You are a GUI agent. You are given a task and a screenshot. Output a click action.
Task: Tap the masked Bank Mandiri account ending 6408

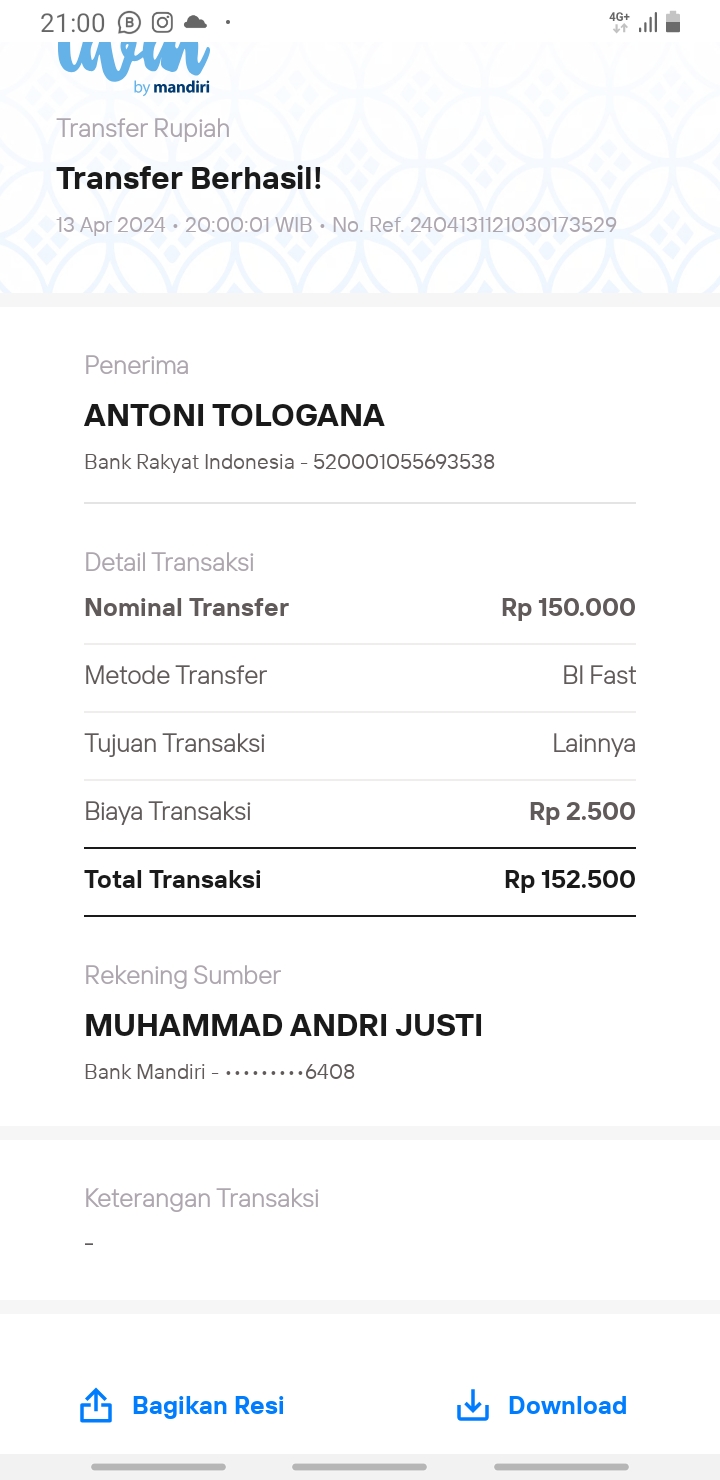[x=290, y=1072]
